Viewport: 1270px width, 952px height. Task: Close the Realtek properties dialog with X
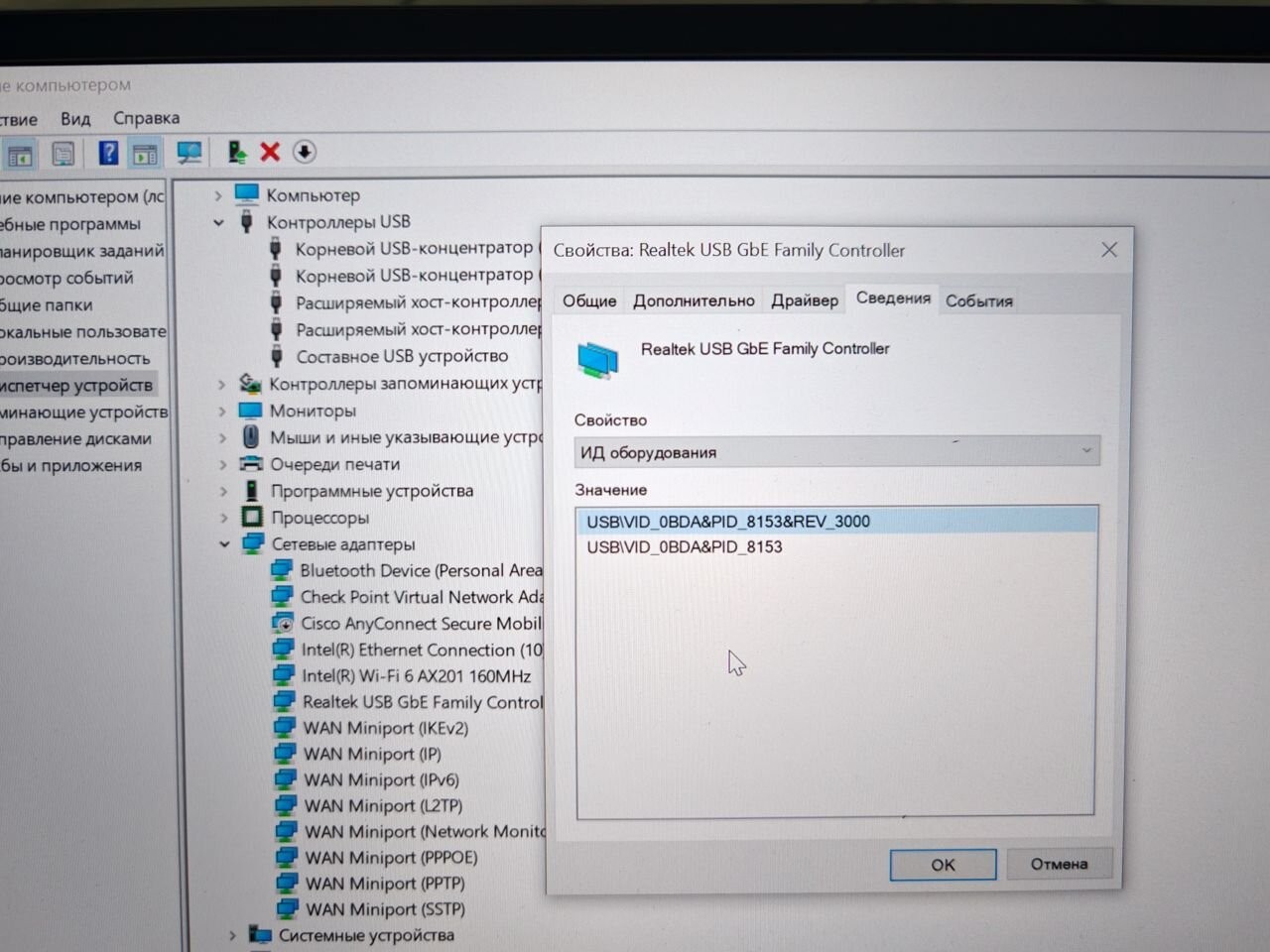click(1109, 250)
